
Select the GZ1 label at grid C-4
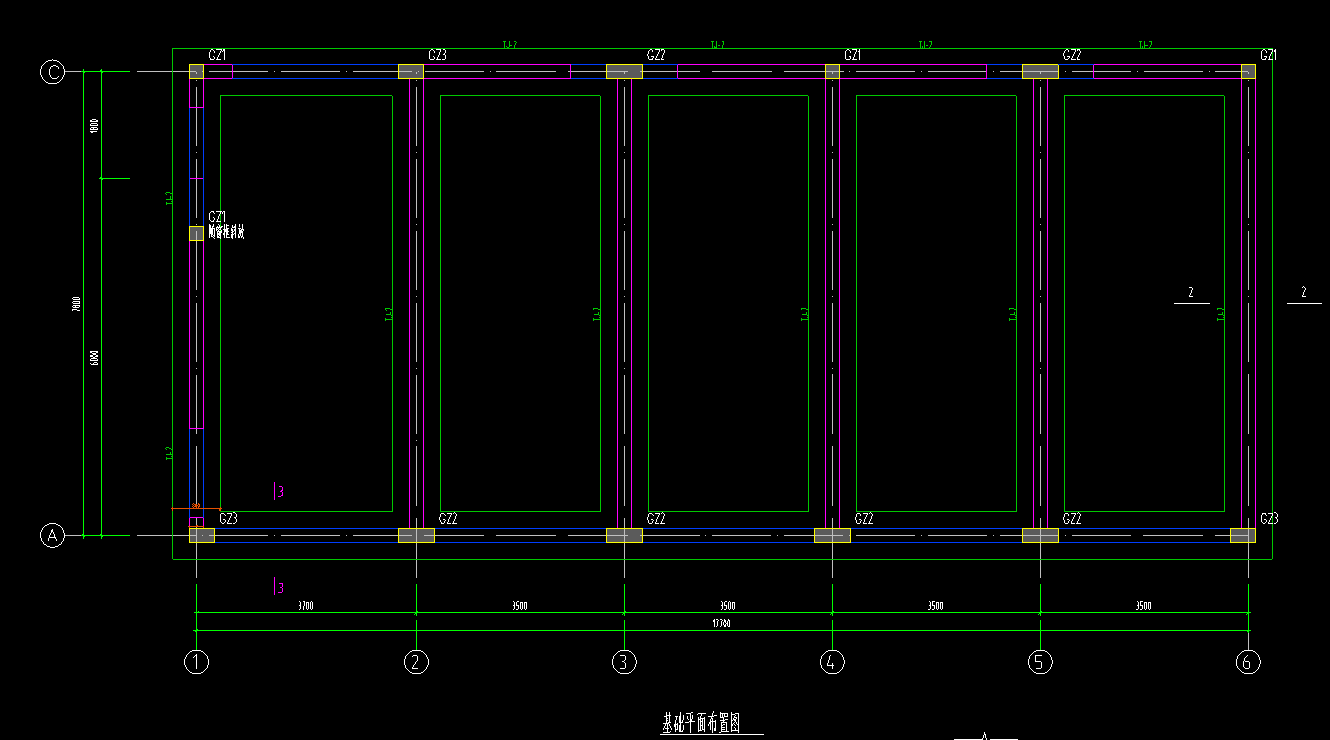(x=853, y=55)
